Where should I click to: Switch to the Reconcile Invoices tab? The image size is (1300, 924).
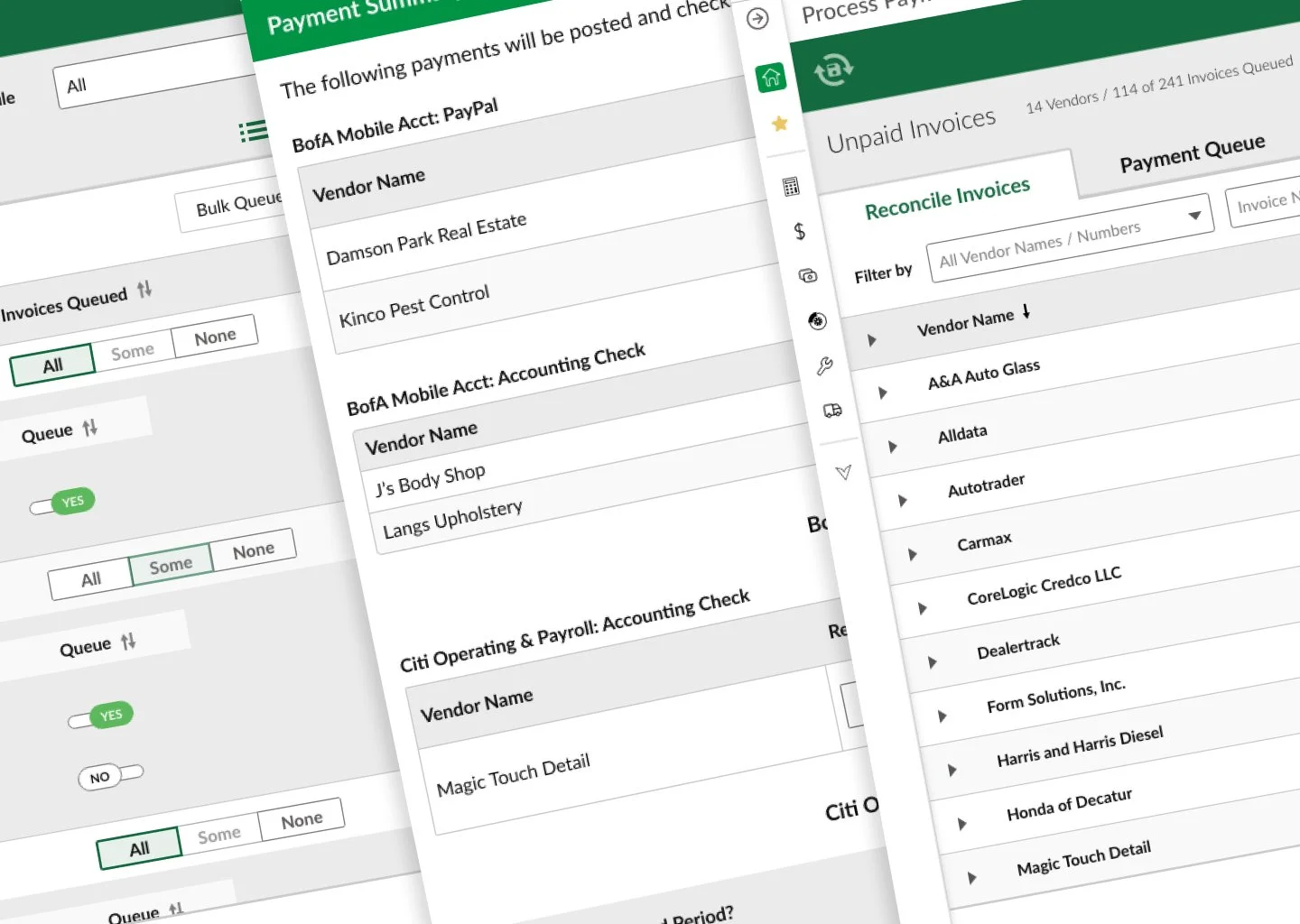tap(947, 199)
